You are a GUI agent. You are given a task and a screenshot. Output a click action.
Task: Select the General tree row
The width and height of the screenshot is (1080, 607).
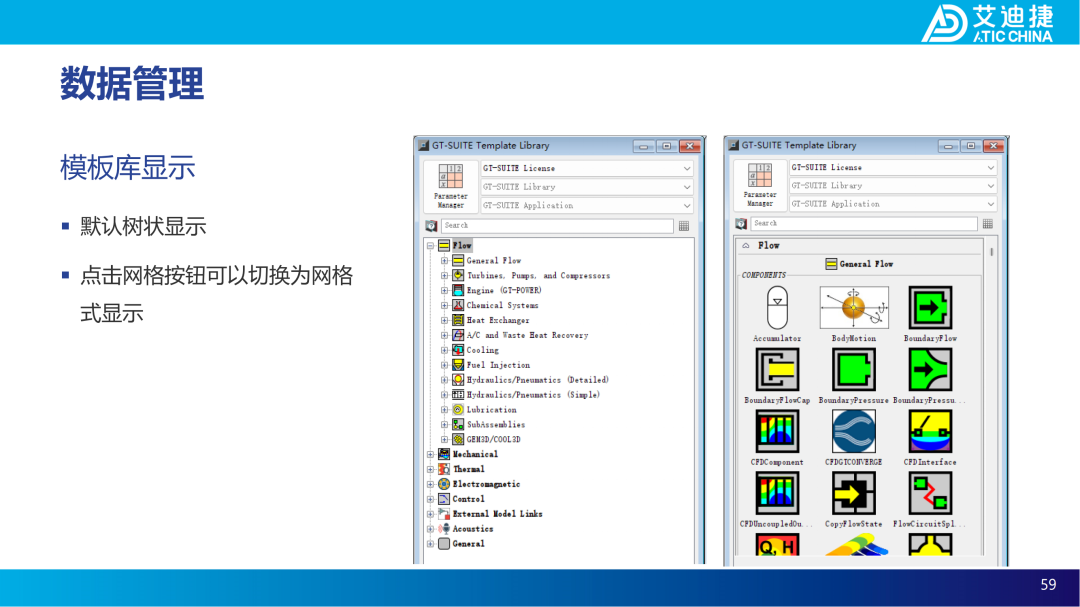461,544
